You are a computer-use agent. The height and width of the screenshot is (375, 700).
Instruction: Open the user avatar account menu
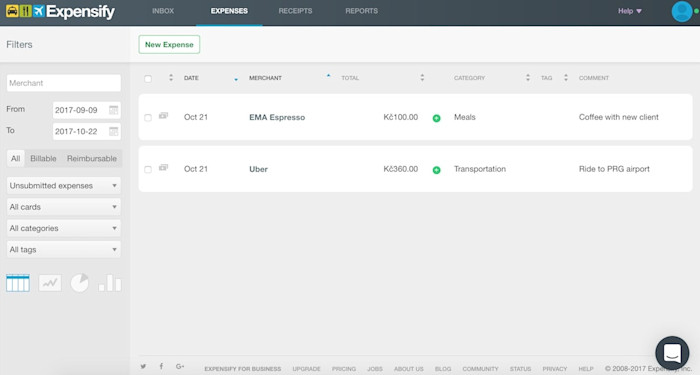pyautogui.click(x=682, y=11)
